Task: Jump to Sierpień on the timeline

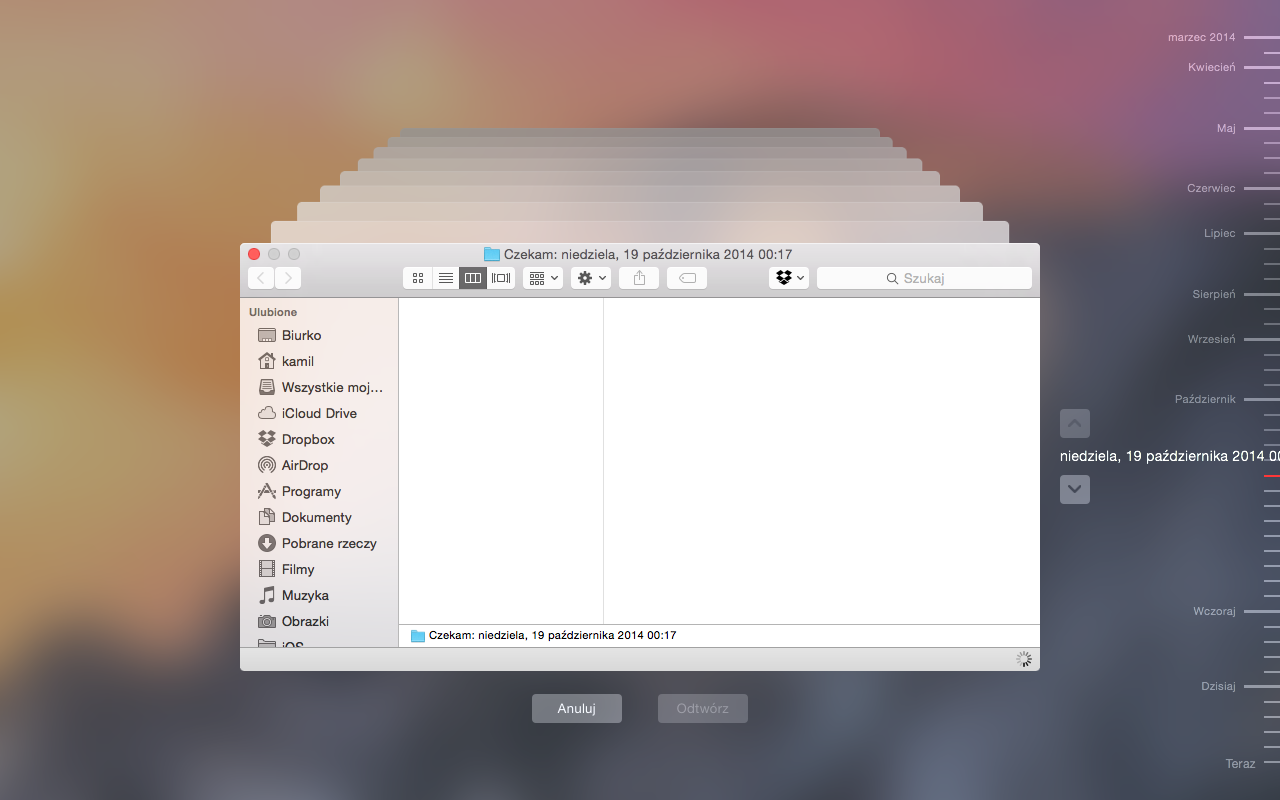Action: coord(1214,294)
